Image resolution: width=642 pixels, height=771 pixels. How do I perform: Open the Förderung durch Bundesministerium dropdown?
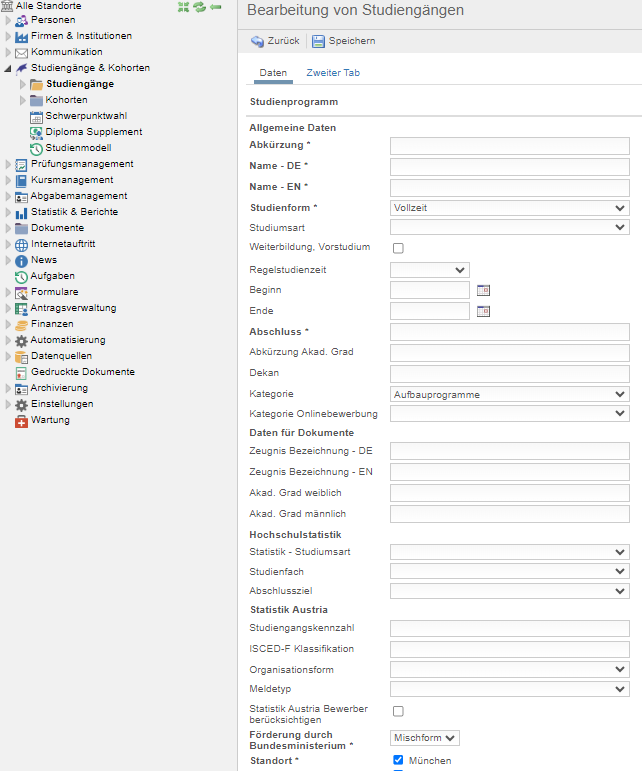(x=425, y=738)
